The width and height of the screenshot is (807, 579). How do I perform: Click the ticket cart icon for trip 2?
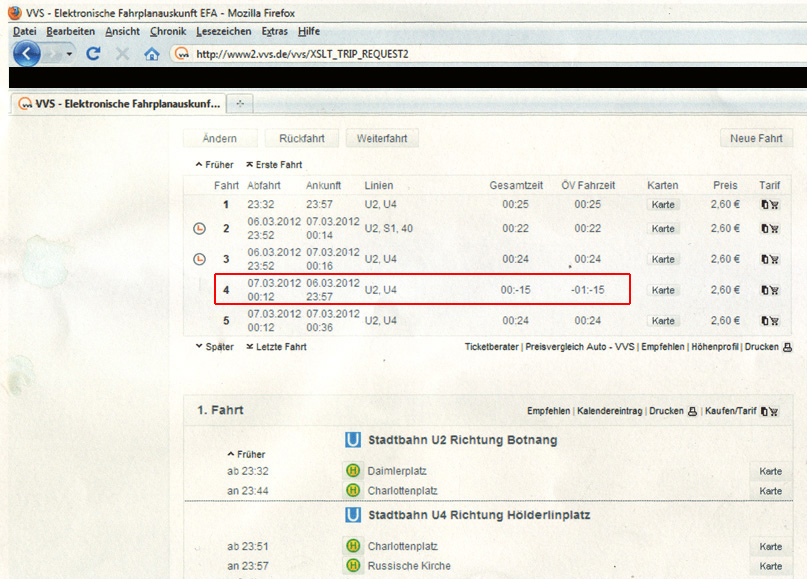770,229
